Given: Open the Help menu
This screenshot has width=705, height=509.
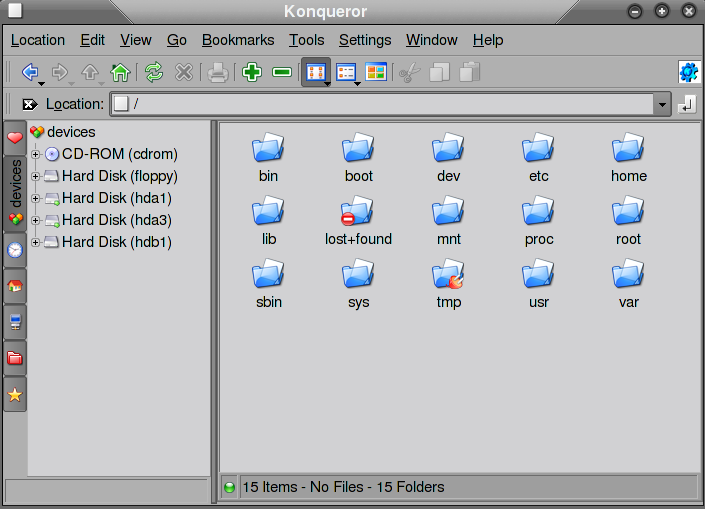Looking at the screenshot, I should pyautogui.click(x=488, y=40).
